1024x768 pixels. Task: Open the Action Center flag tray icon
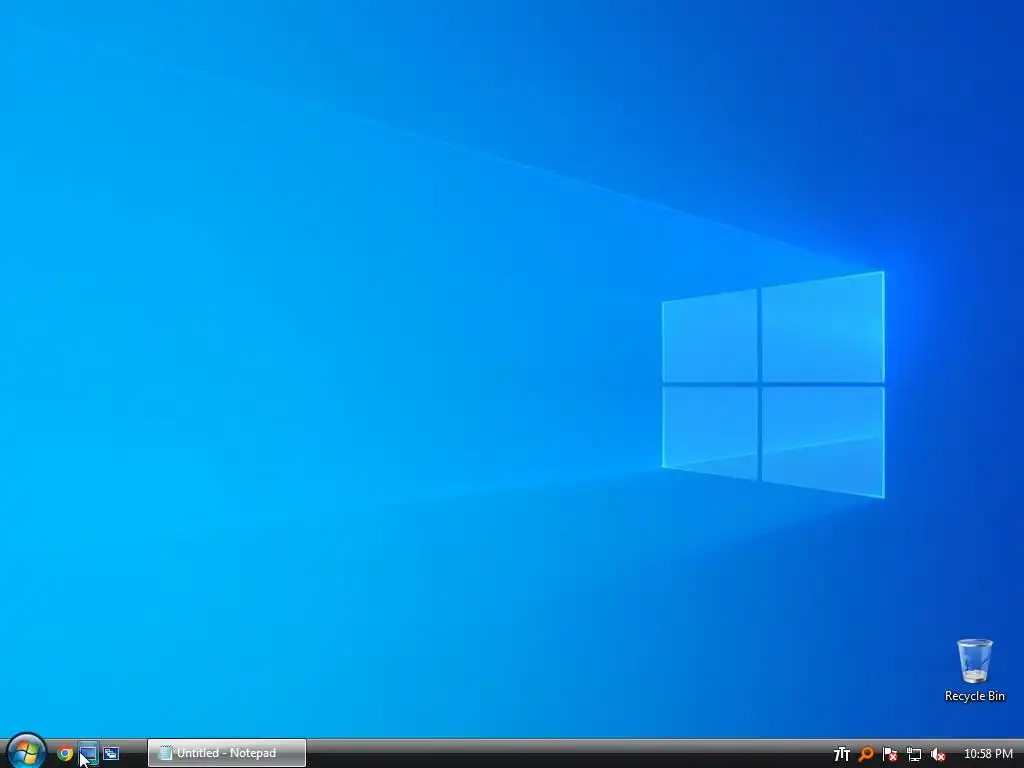[x=889, y=754]
